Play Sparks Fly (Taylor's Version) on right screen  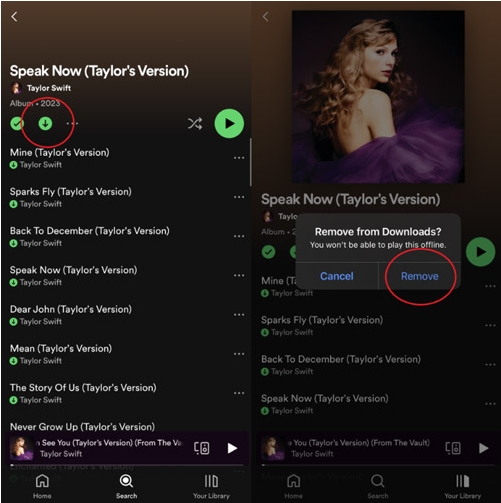322,320
